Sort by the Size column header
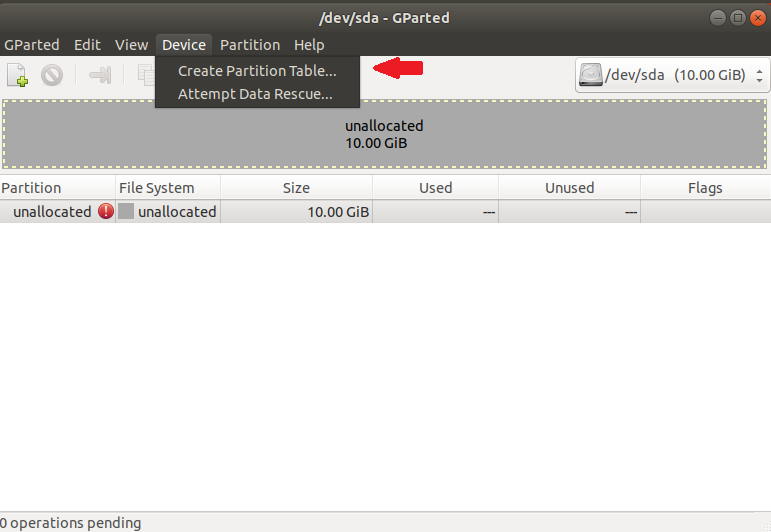The width and height of the screenshot is (771, 532). click(x=295, y=188)
